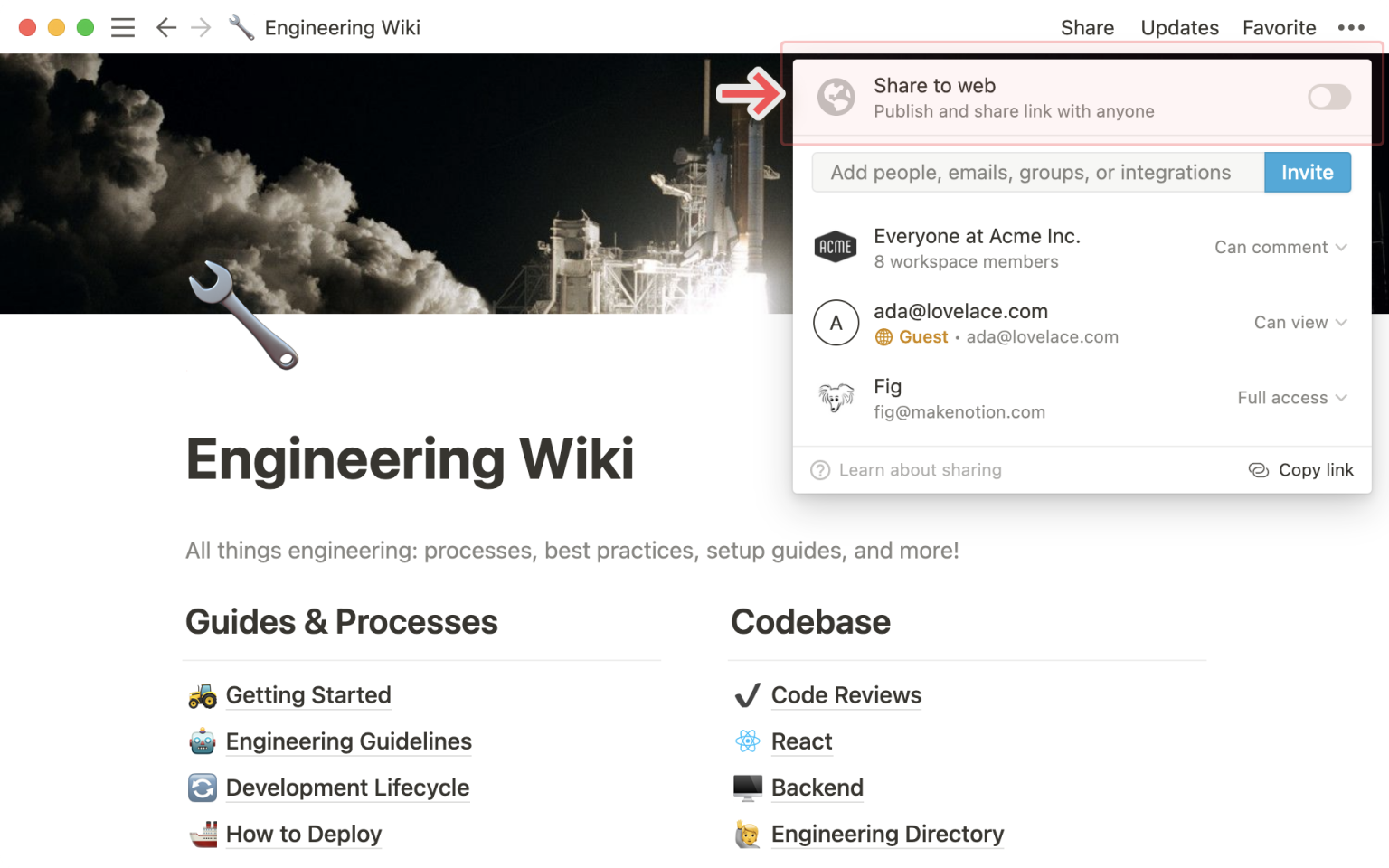
Task: Click Favorite in the top bar
Action: pyautogui.click(x=1279, y=28)
